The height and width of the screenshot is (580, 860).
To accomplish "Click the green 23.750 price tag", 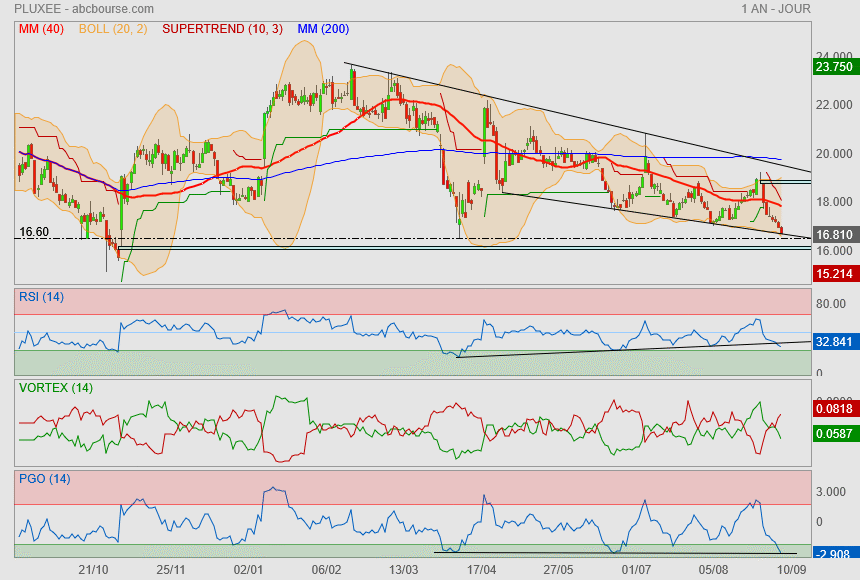I will [834, 67].
